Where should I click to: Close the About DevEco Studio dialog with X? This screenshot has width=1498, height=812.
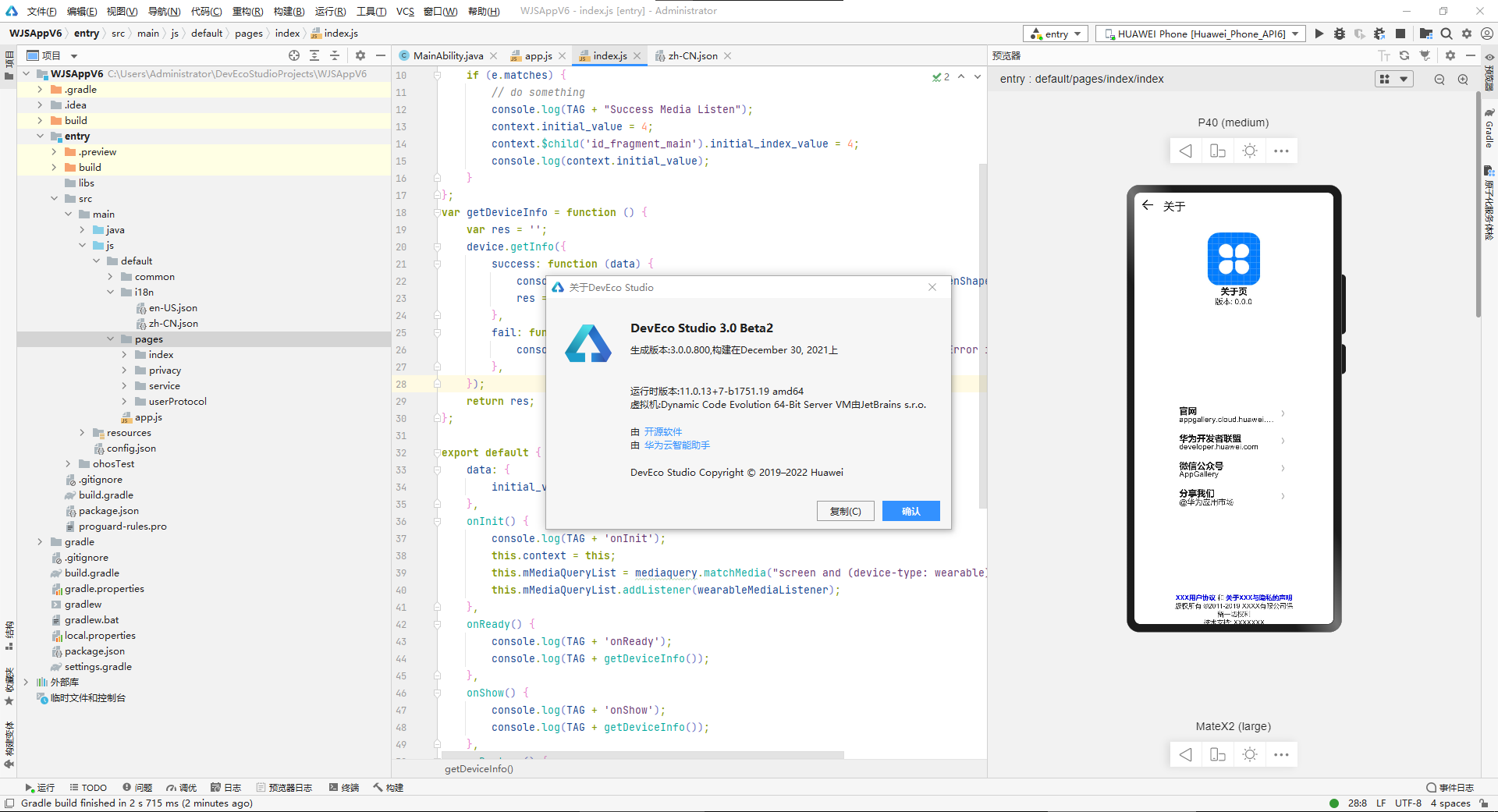pyautogui.click(x=932, y=287)
